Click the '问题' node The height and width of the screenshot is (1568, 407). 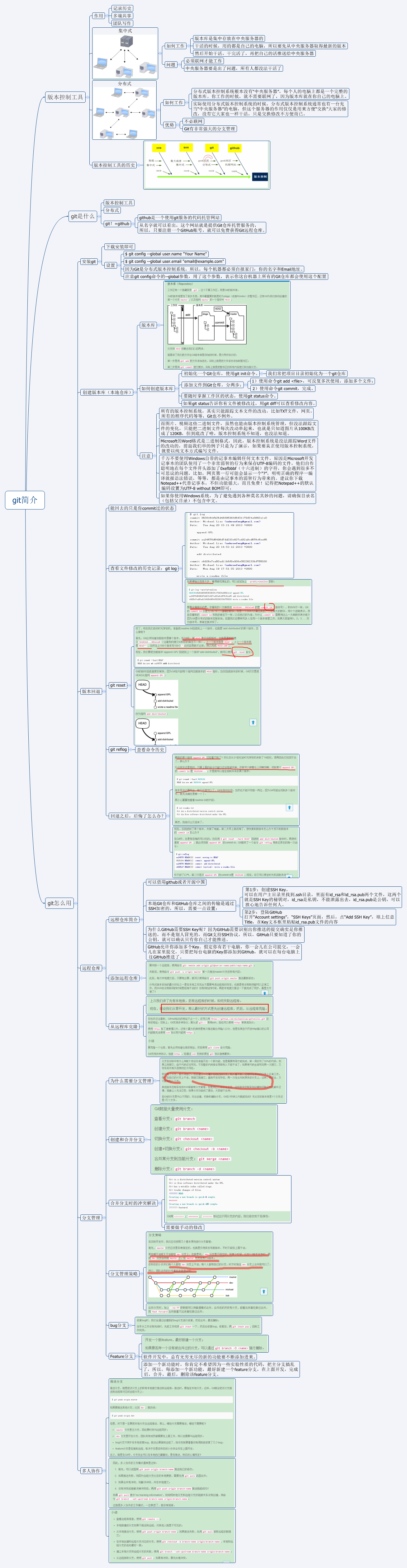(171, 64)
